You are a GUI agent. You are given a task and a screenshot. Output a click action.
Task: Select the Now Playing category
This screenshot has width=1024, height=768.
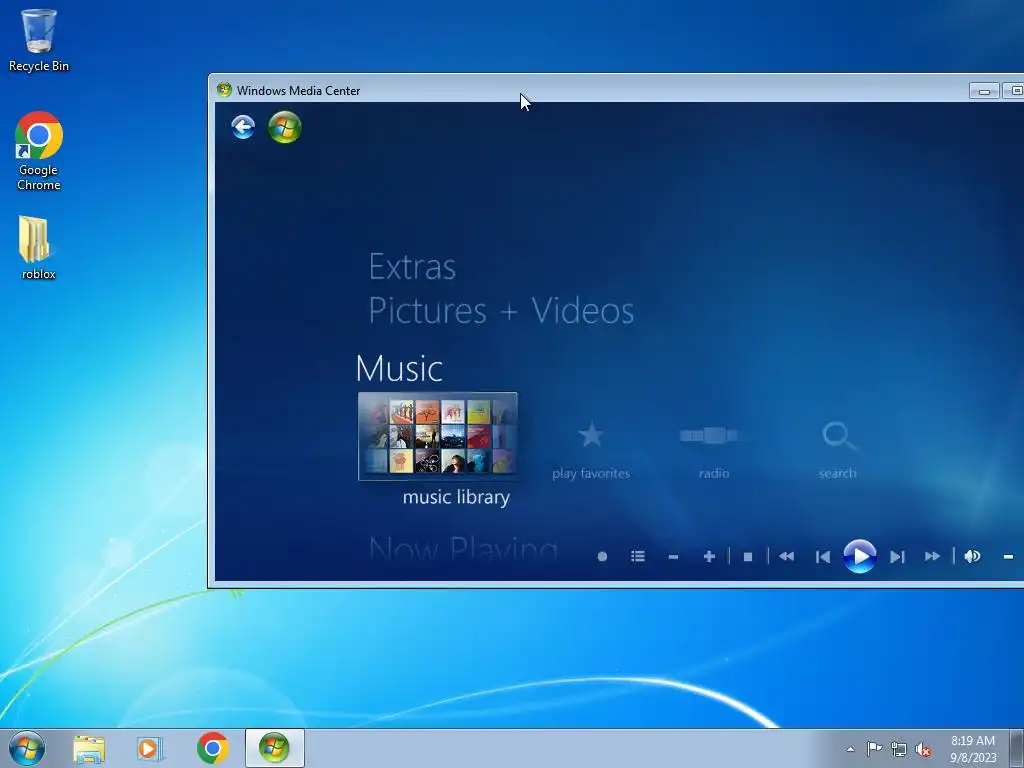pyautogui.click(x=463, y=550)
